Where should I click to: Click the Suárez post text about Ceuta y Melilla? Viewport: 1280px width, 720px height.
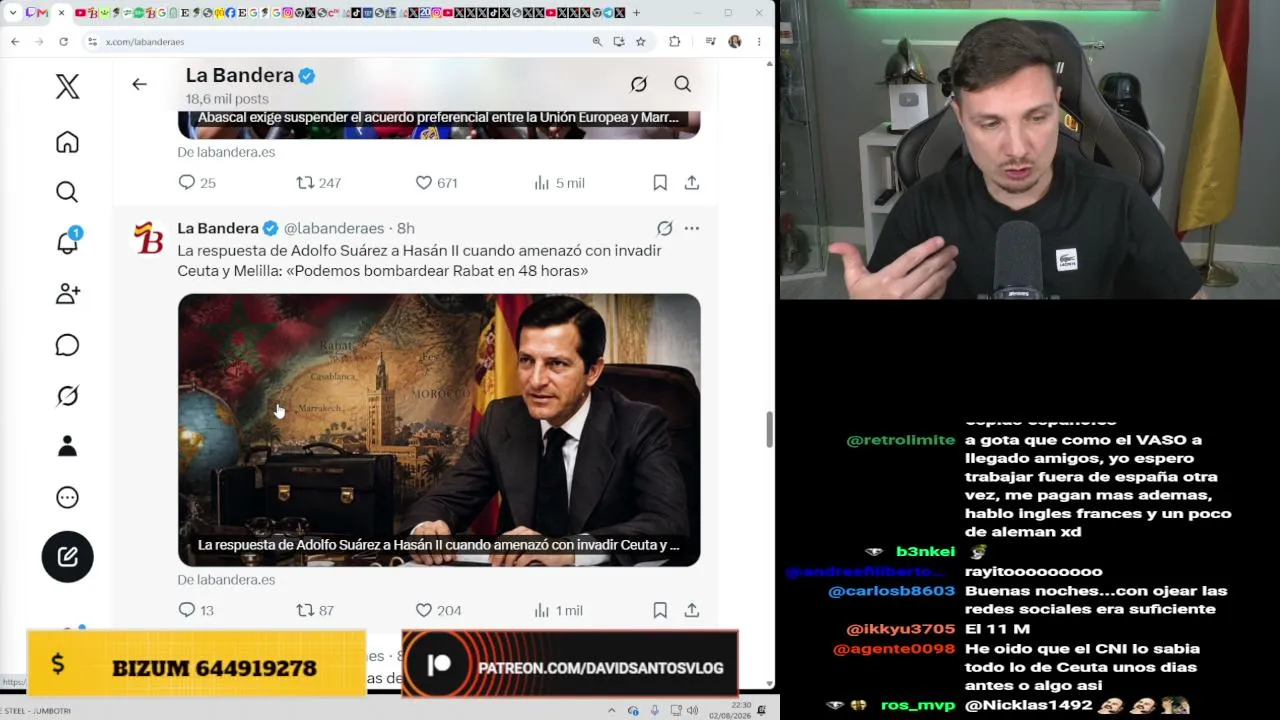pyautogui.click(x=419, y=261)
